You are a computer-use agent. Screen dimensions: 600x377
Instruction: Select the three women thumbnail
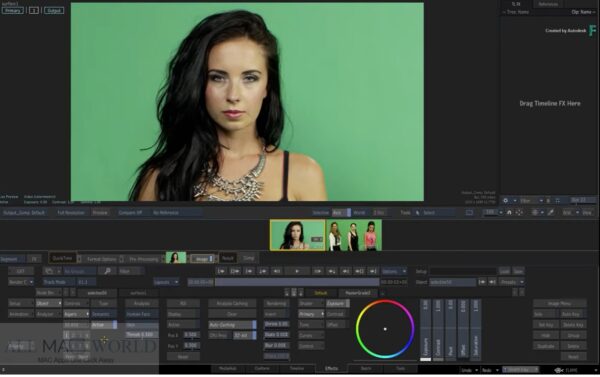click(354, 235)
